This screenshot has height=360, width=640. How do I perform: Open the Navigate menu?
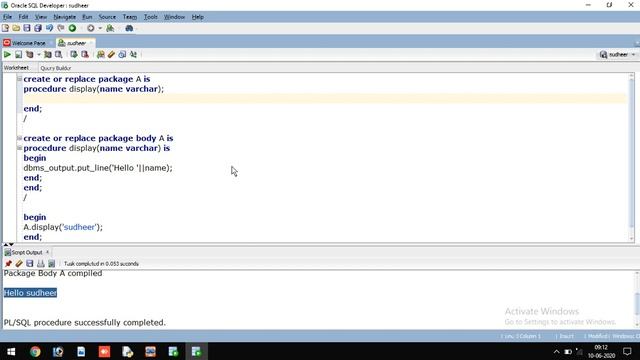point(64,17)
